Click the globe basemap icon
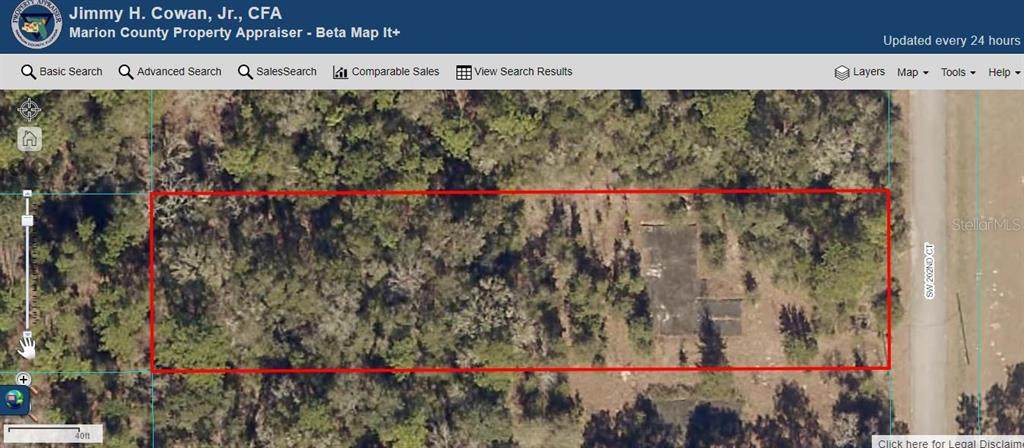Image resolution: width=1024 pixels, height=448 pixels. coord(14,400)
